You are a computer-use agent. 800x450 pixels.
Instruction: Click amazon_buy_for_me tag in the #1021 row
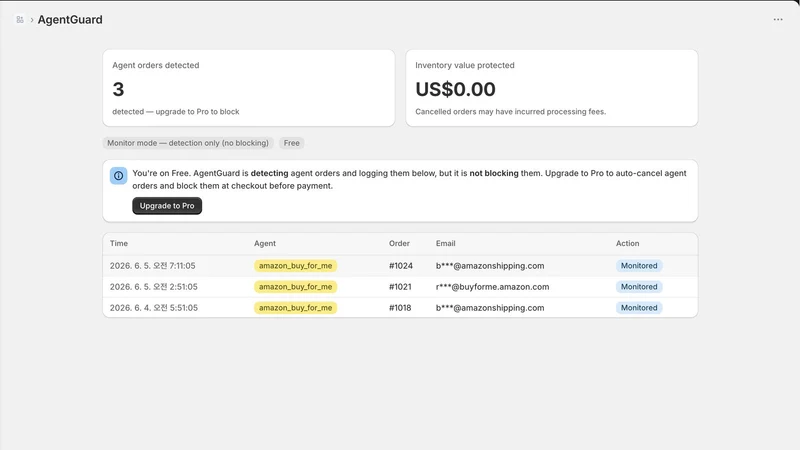click(x=295, y=287)
